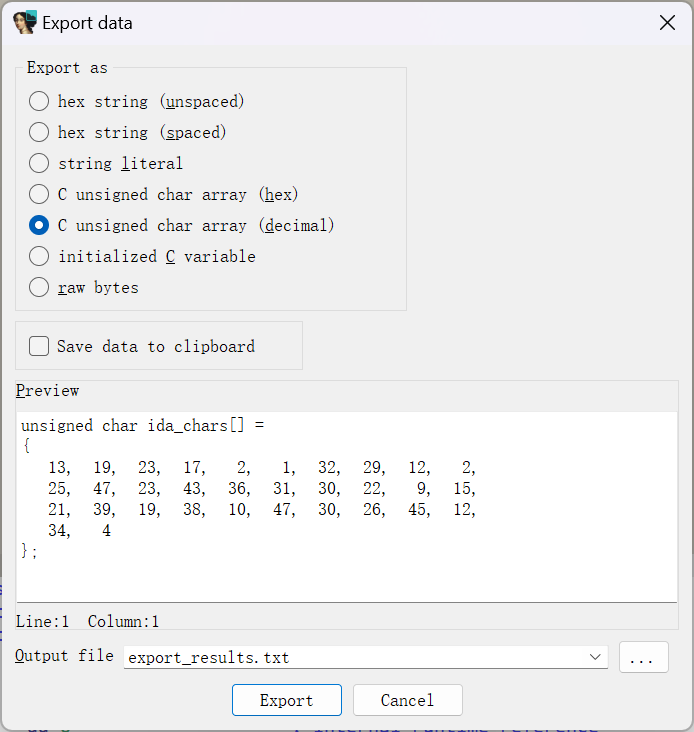Select the raw bytes export option
Screen dimensions: 694x732
click(39, 287)
